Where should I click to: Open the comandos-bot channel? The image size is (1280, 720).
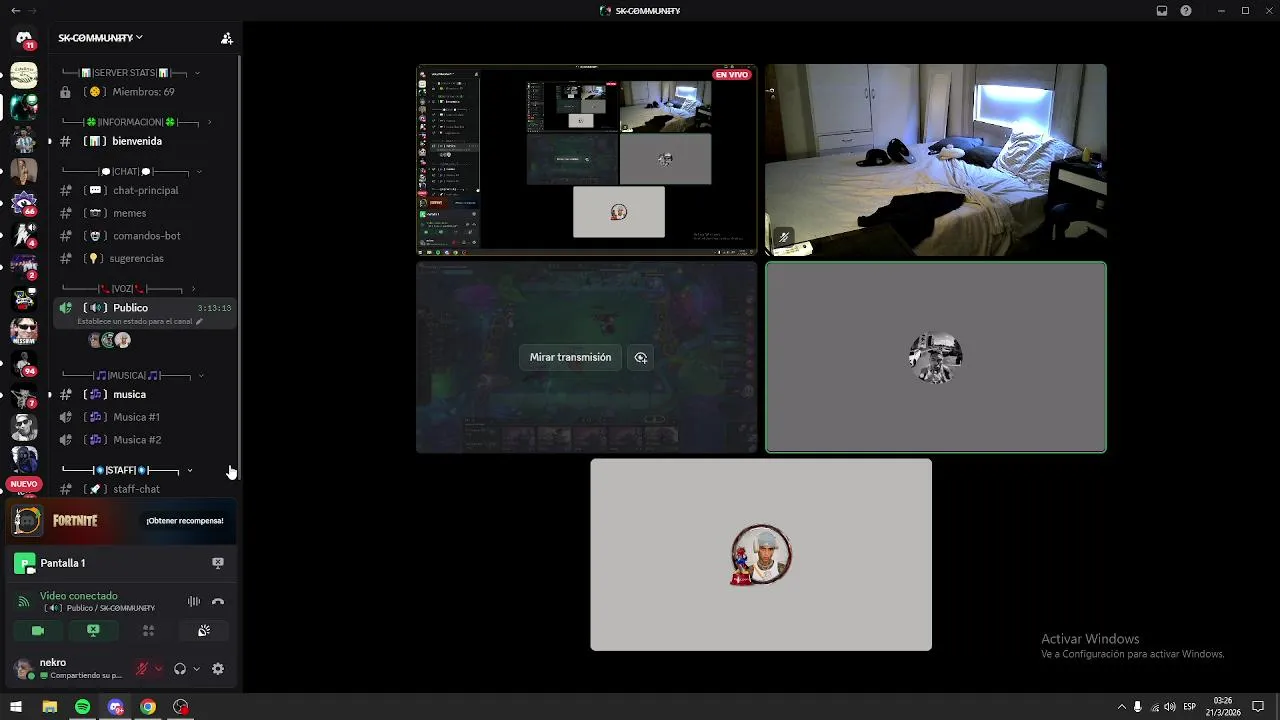pyautogui.click(x=146, y=236)
